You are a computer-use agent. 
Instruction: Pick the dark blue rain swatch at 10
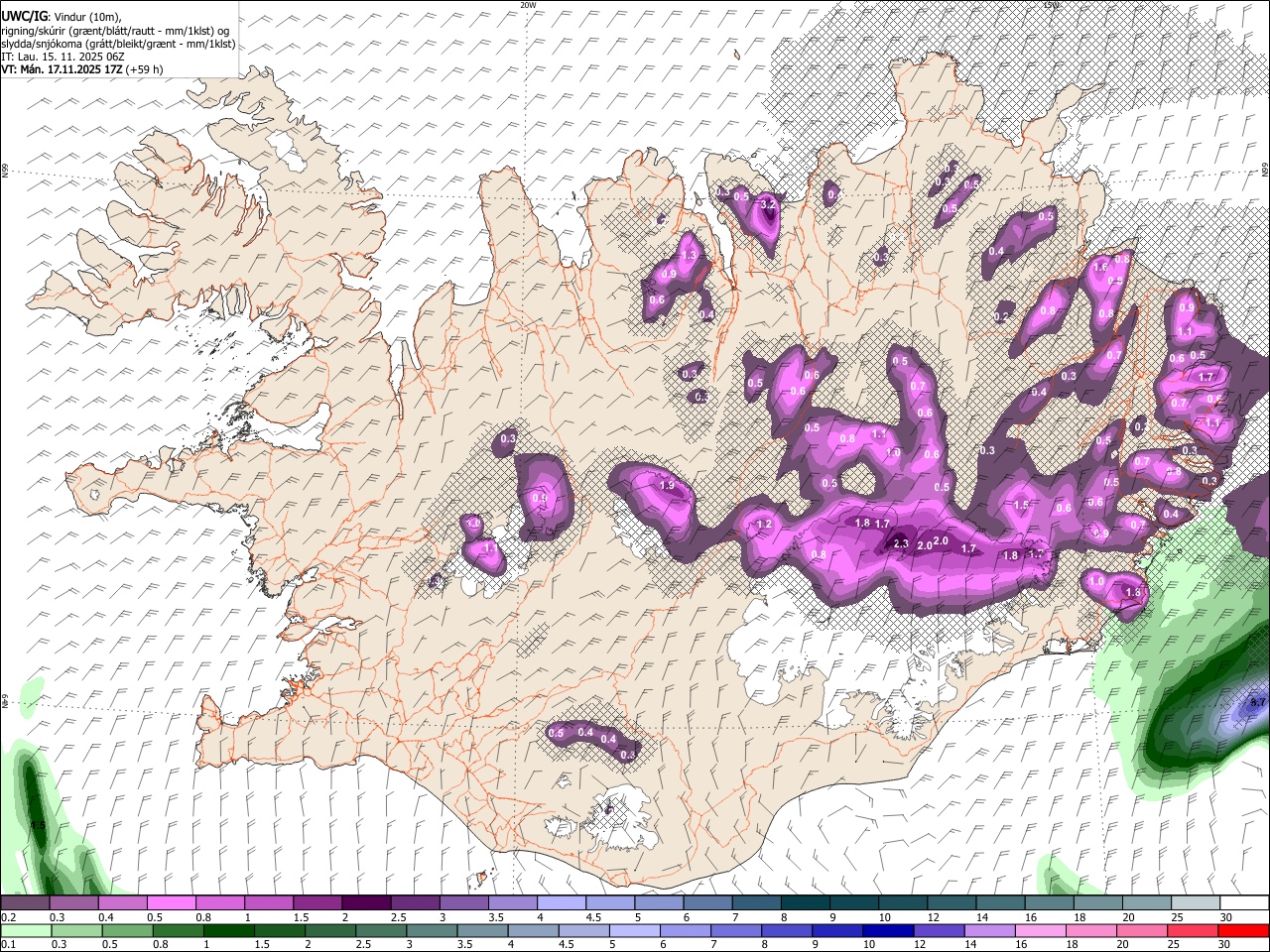pyautogui.click(x=887, y=930)
